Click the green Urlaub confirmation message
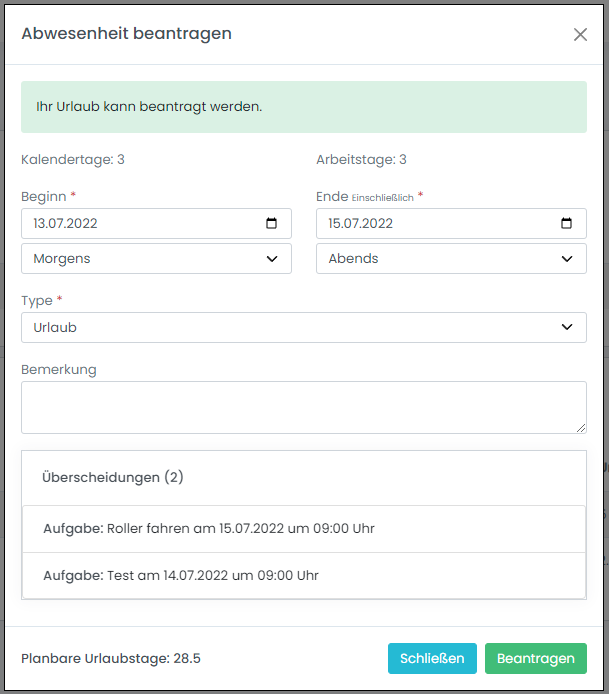 tap(303, 107)
